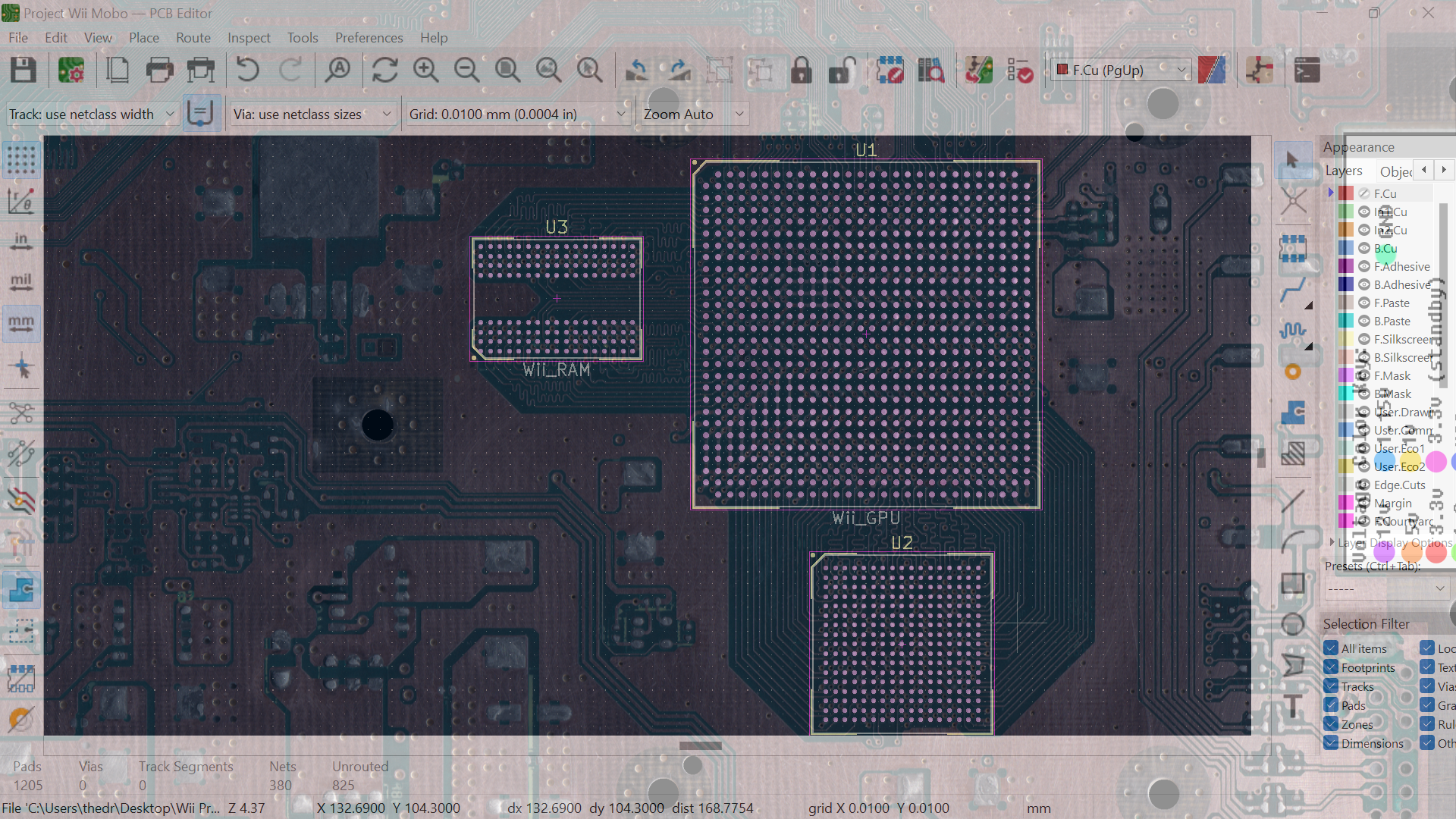Select the Add Text tool

point(1293,706)
